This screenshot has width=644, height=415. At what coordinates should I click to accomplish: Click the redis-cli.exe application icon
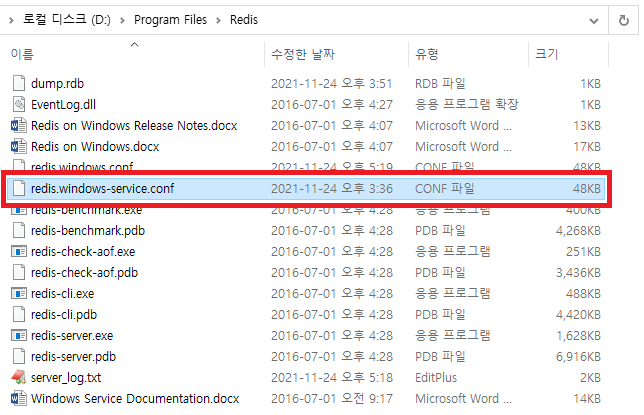pos(18,293)
